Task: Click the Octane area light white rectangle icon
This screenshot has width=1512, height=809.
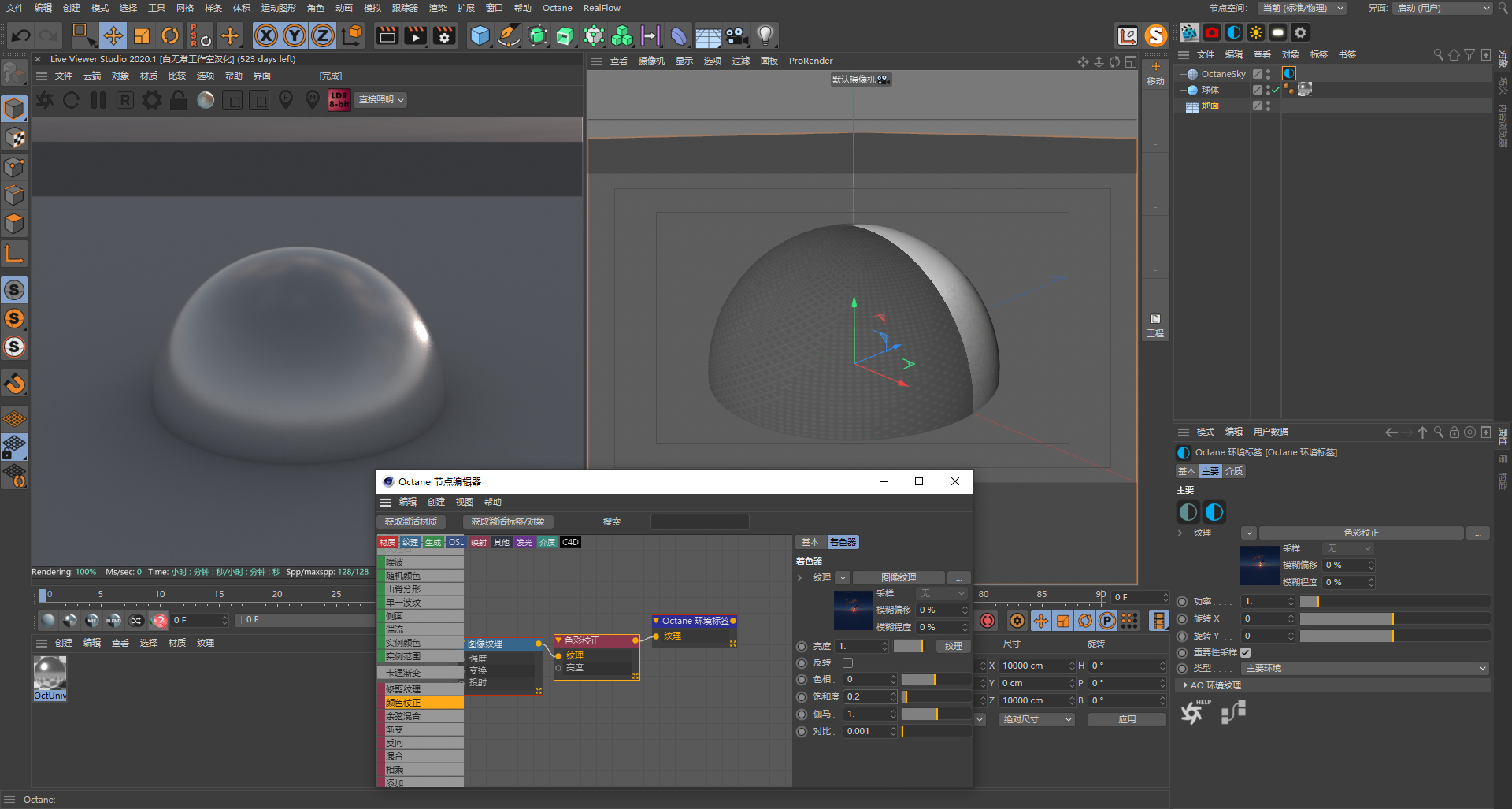Action: [1278, 32]
